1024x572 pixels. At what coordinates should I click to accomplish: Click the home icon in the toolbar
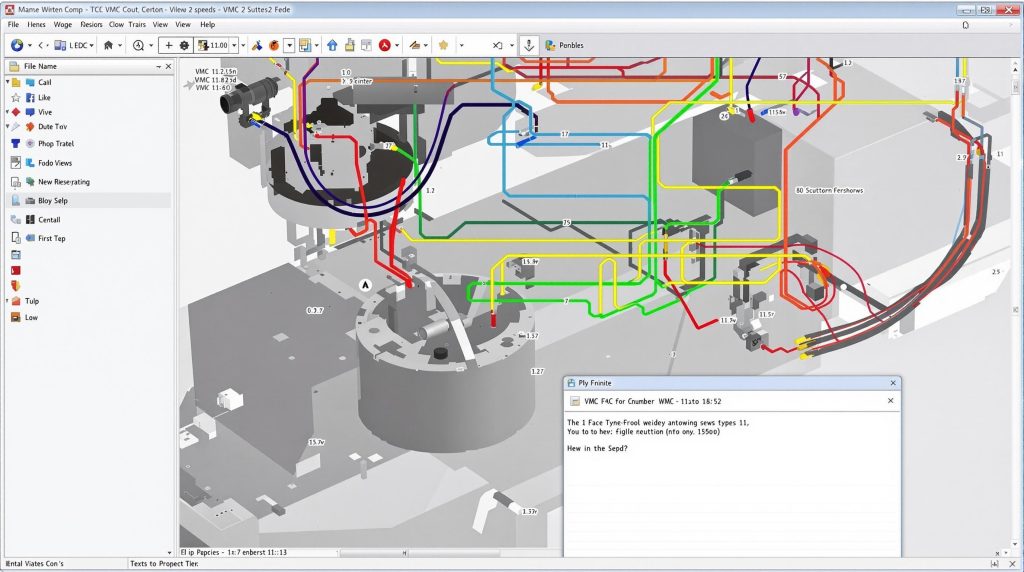[x=107, y=45]
